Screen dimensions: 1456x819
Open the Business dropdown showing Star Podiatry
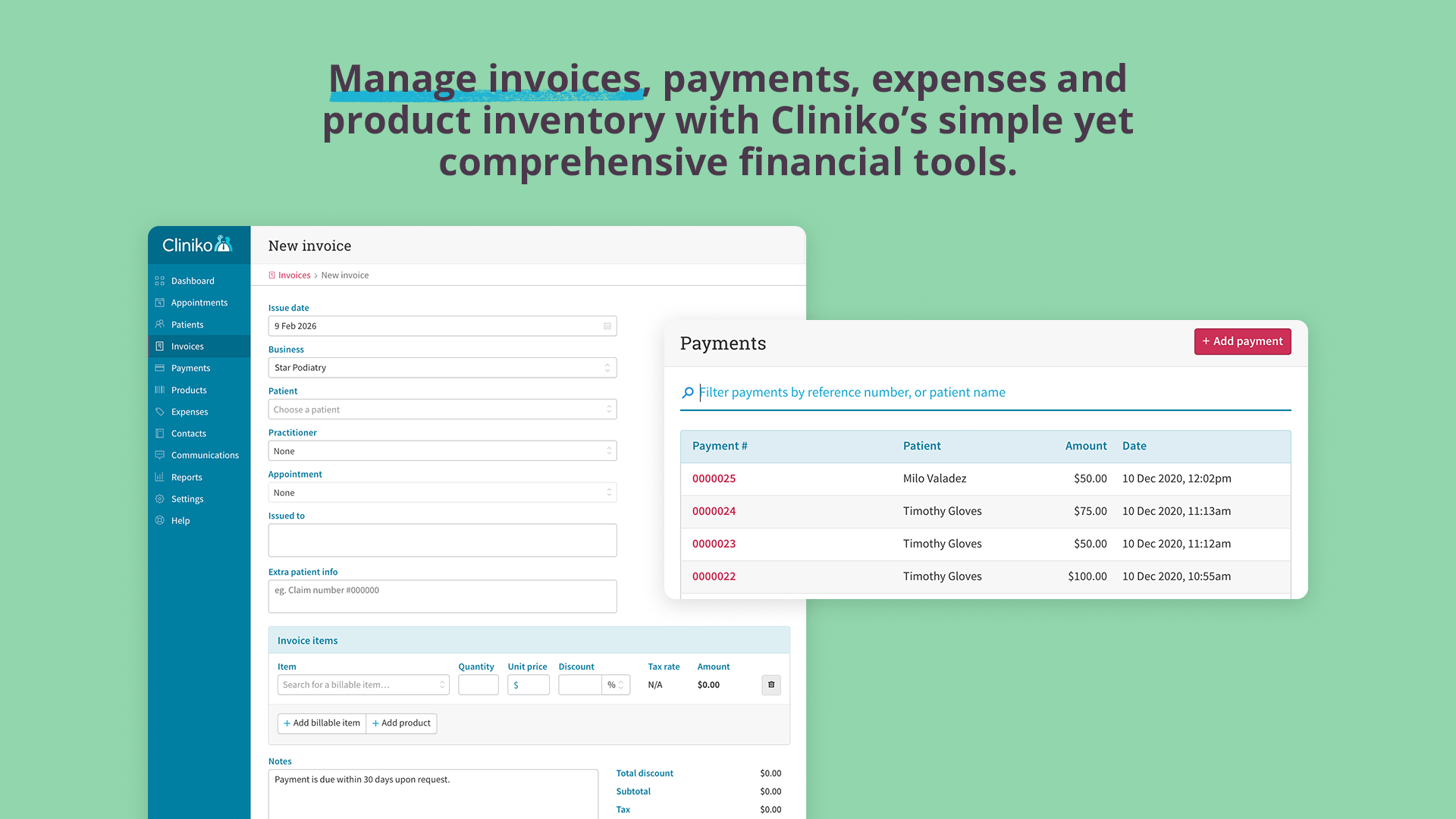point(442,368)
